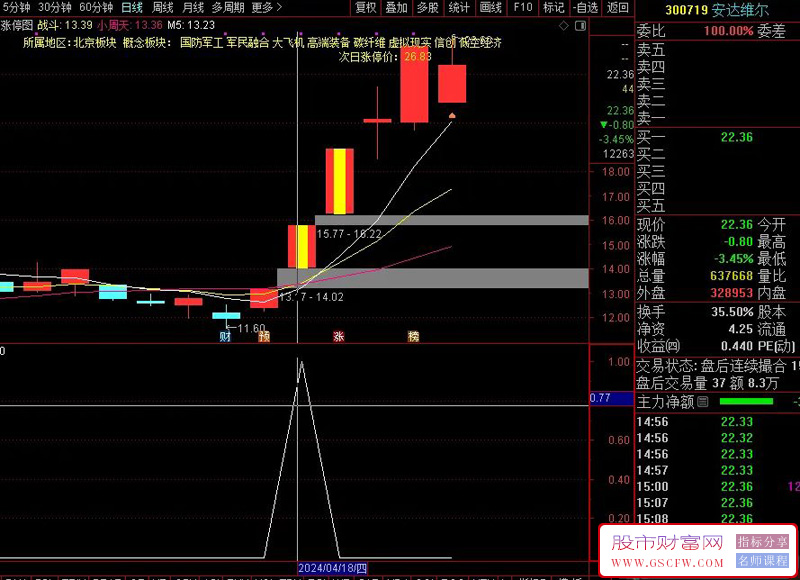Switch to the 30分钟 chart period
Viewport: 800px width, 580px height.
click(55, 7)
